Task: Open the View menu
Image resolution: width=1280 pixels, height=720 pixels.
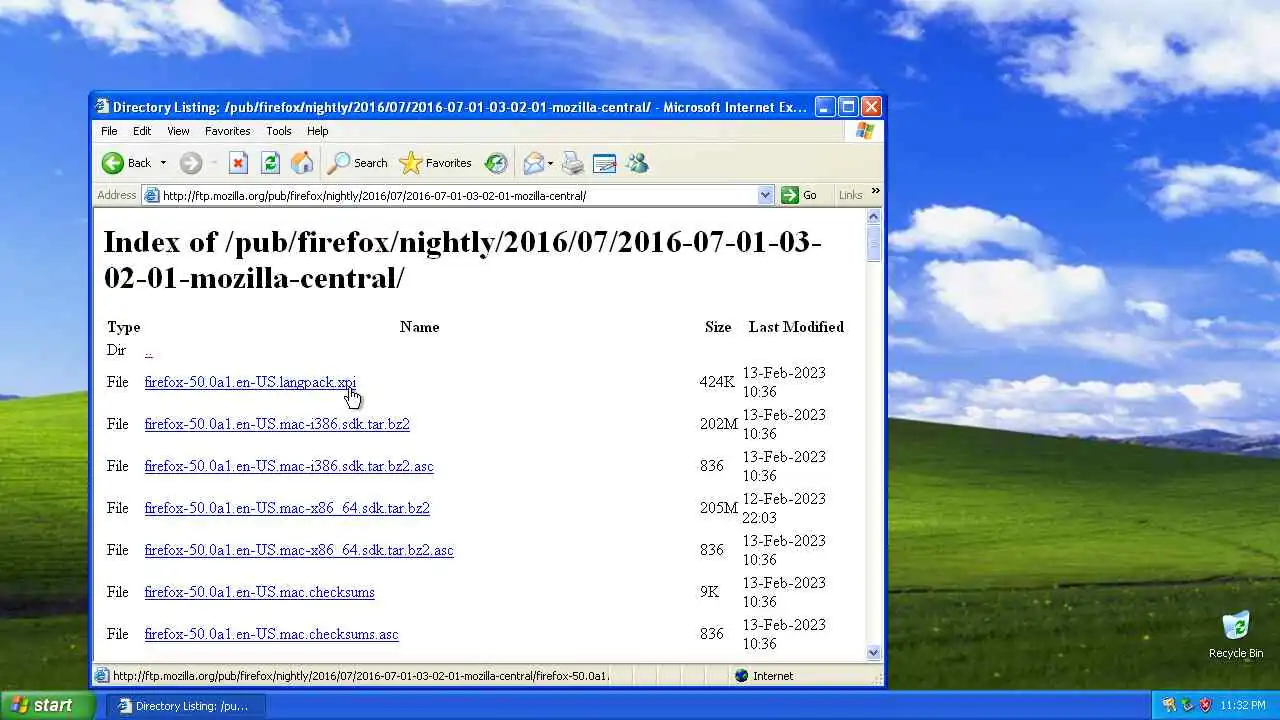Action: [x=178, y=131]
